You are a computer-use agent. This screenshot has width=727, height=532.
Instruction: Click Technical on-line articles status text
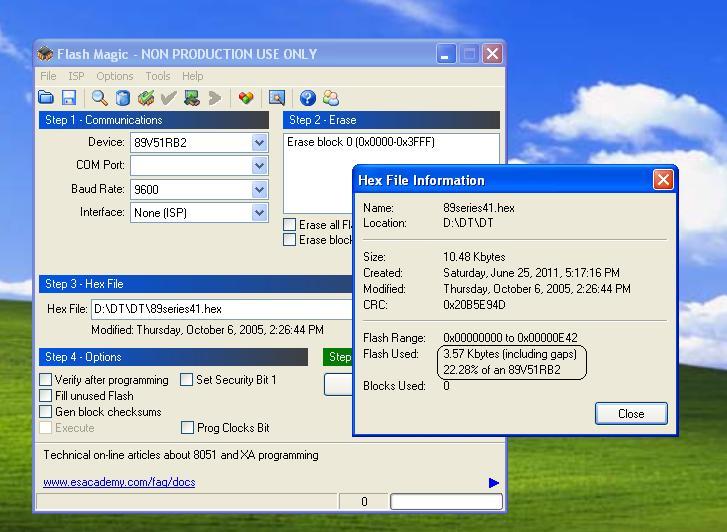[181, 455]
